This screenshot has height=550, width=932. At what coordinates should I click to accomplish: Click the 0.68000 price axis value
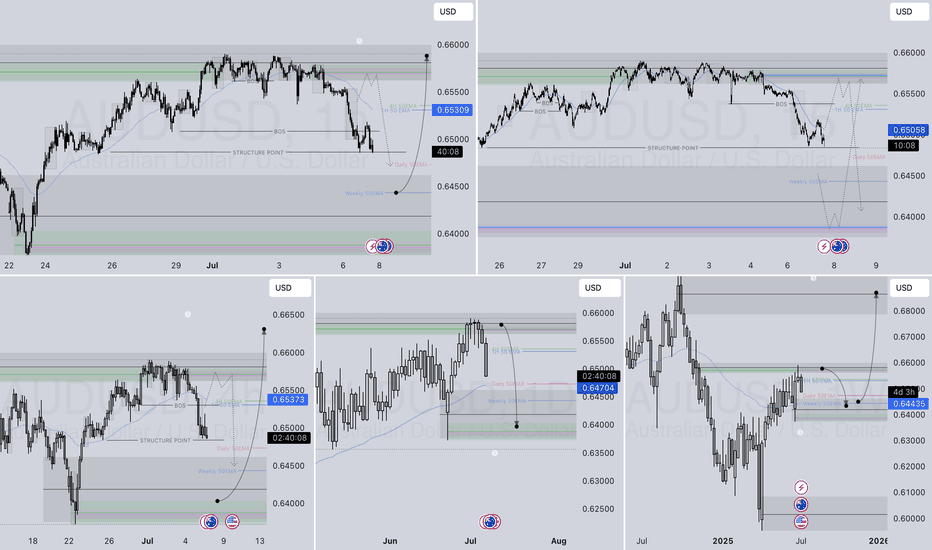908,311
